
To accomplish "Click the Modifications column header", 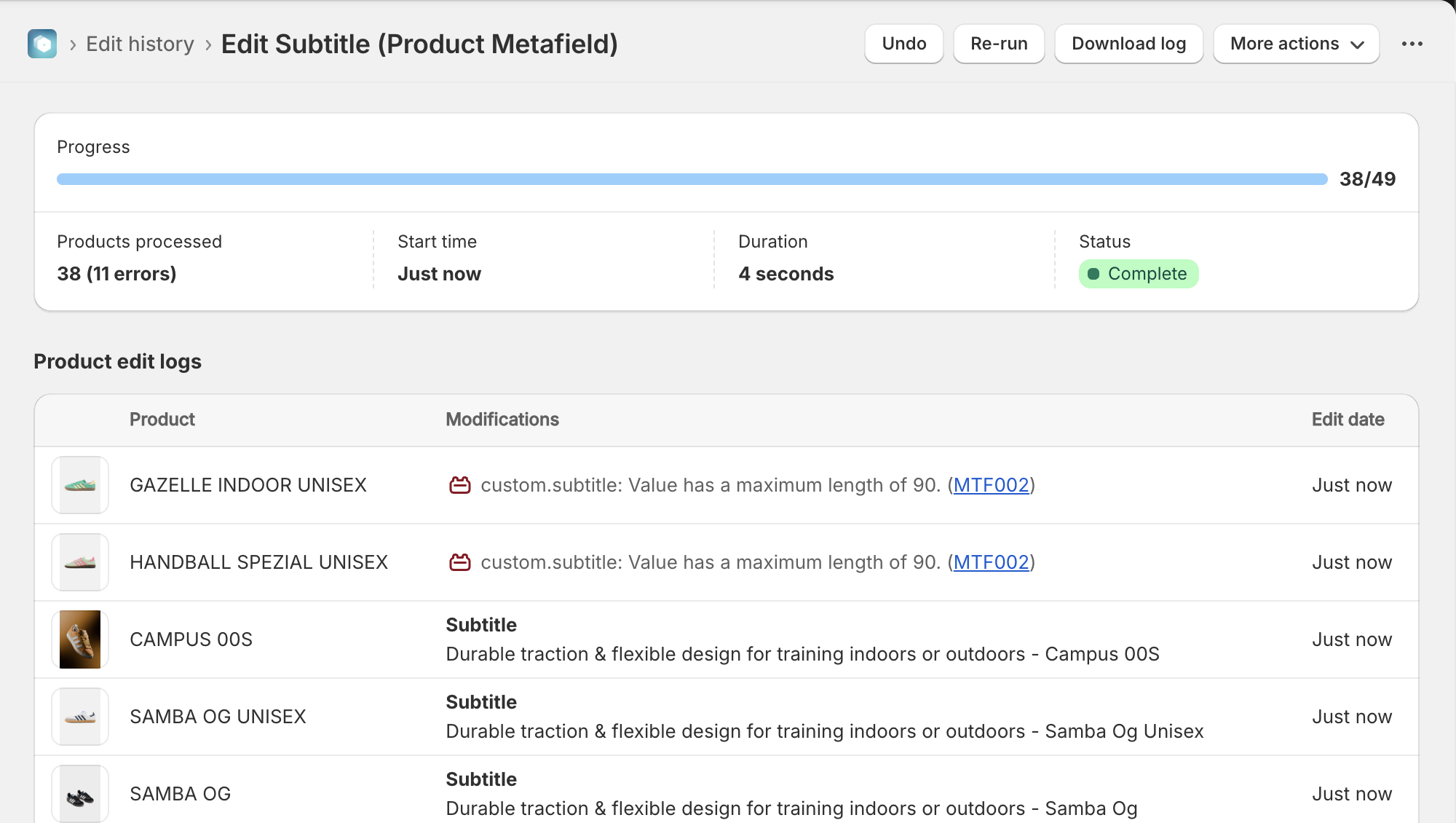I will [x=502, y=420].
